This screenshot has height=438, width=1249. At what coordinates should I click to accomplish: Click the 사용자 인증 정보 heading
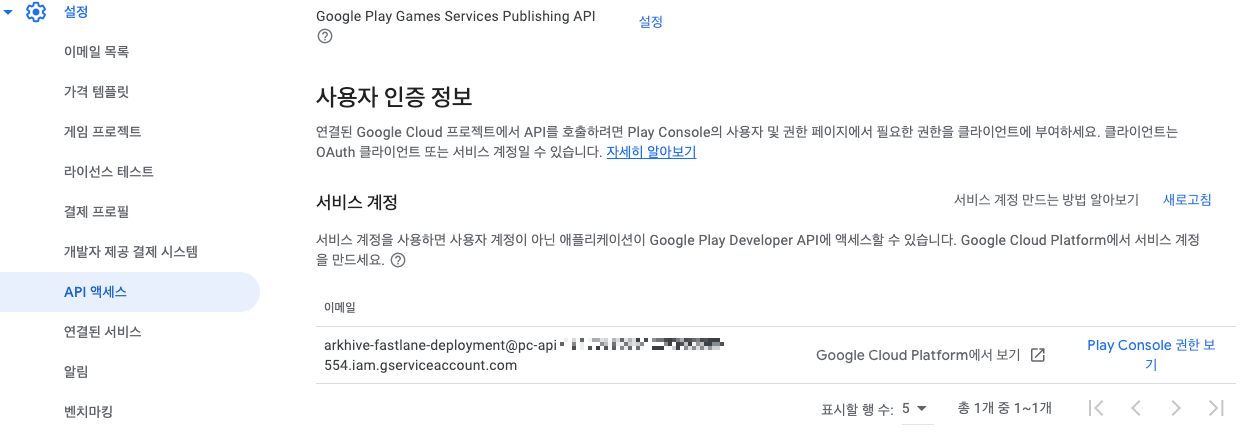coord(394,98)
